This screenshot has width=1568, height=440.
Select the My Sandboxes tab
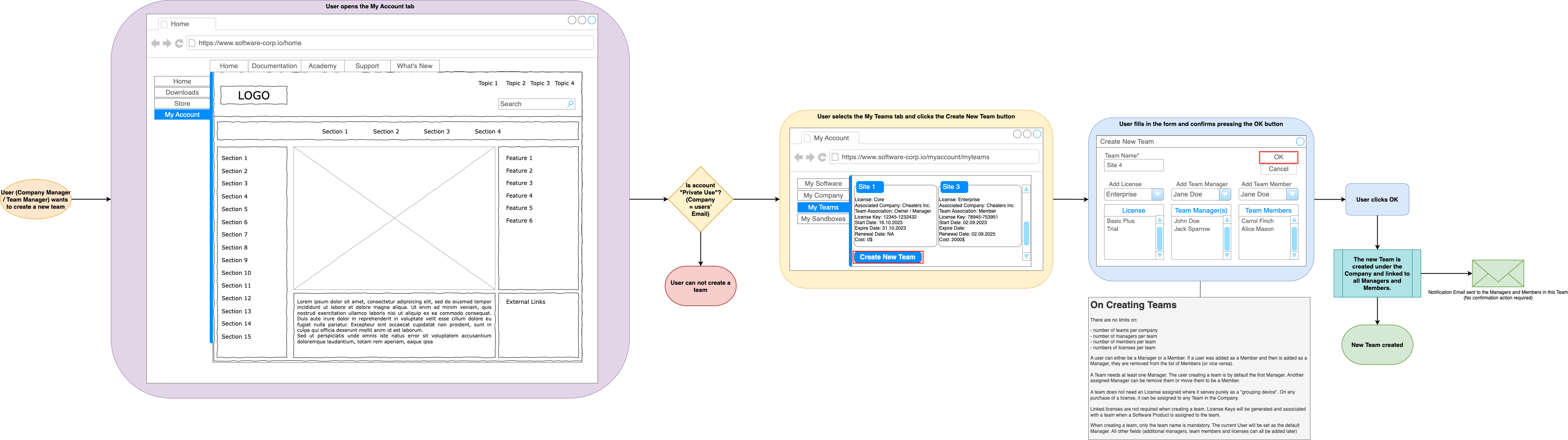point(823,219)
